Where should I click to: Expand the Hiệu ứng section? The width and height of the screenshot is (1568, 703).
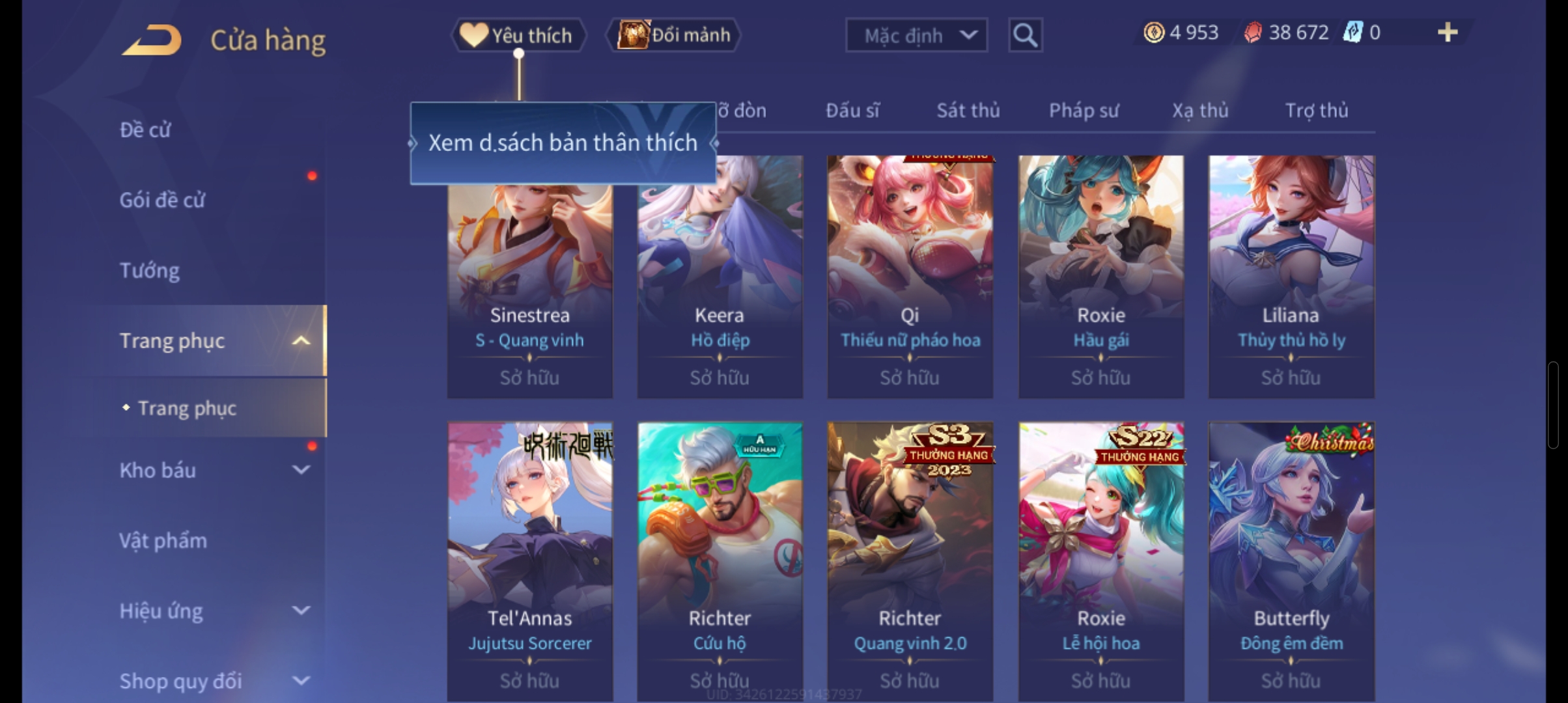coord(301,610)
